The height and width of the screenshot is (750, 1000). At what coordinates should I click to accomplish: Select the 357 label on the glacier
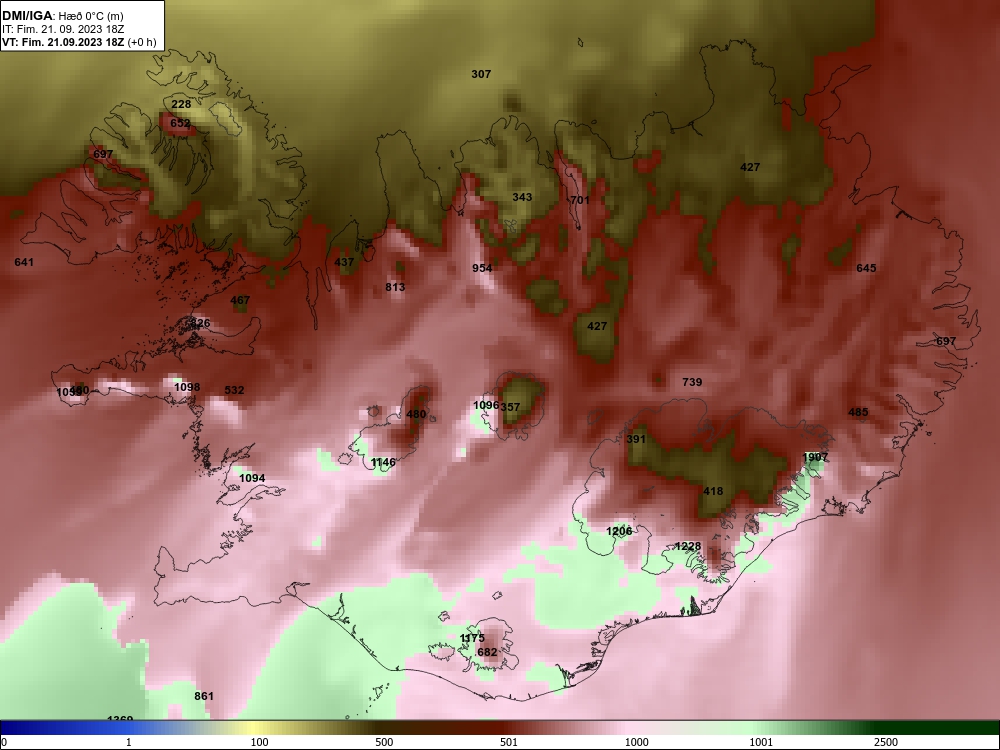click(x=510, y=406)
